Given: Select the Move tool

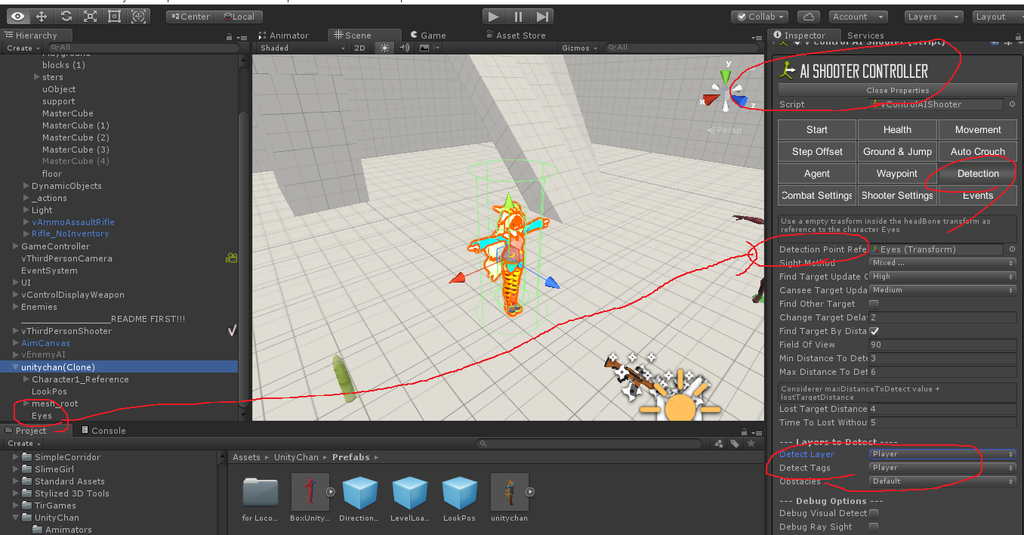Looking at the screenshot, I should (42, 16).
